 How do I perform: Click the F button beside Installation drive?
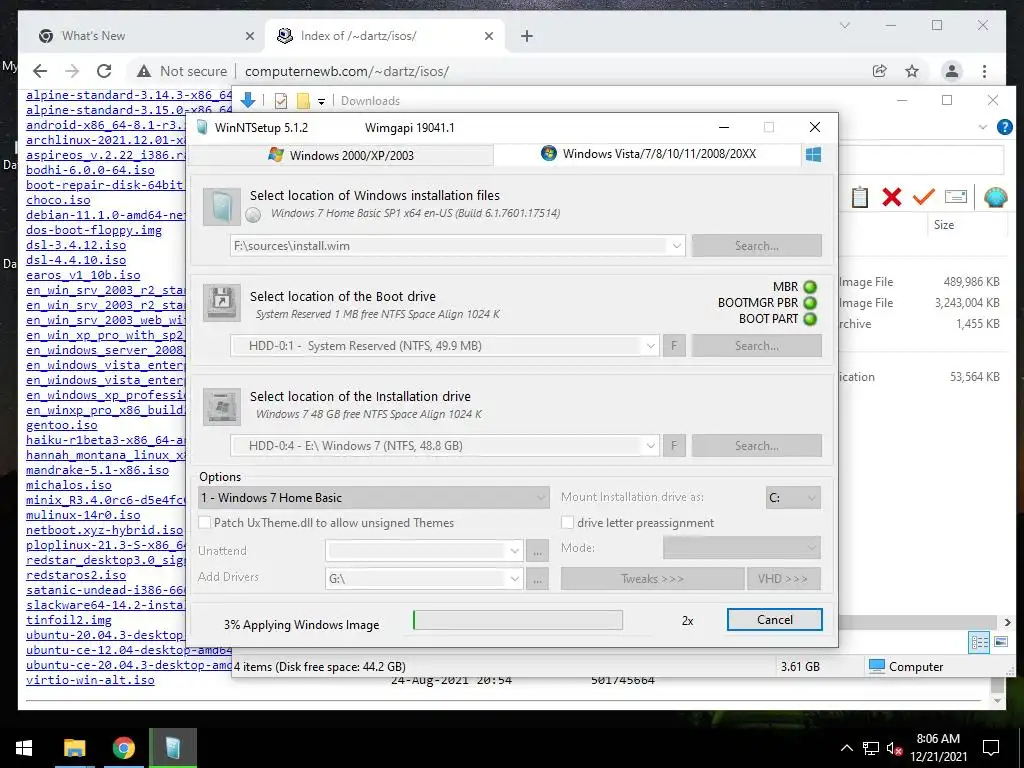pyautogui.click(x=674, y=446)
